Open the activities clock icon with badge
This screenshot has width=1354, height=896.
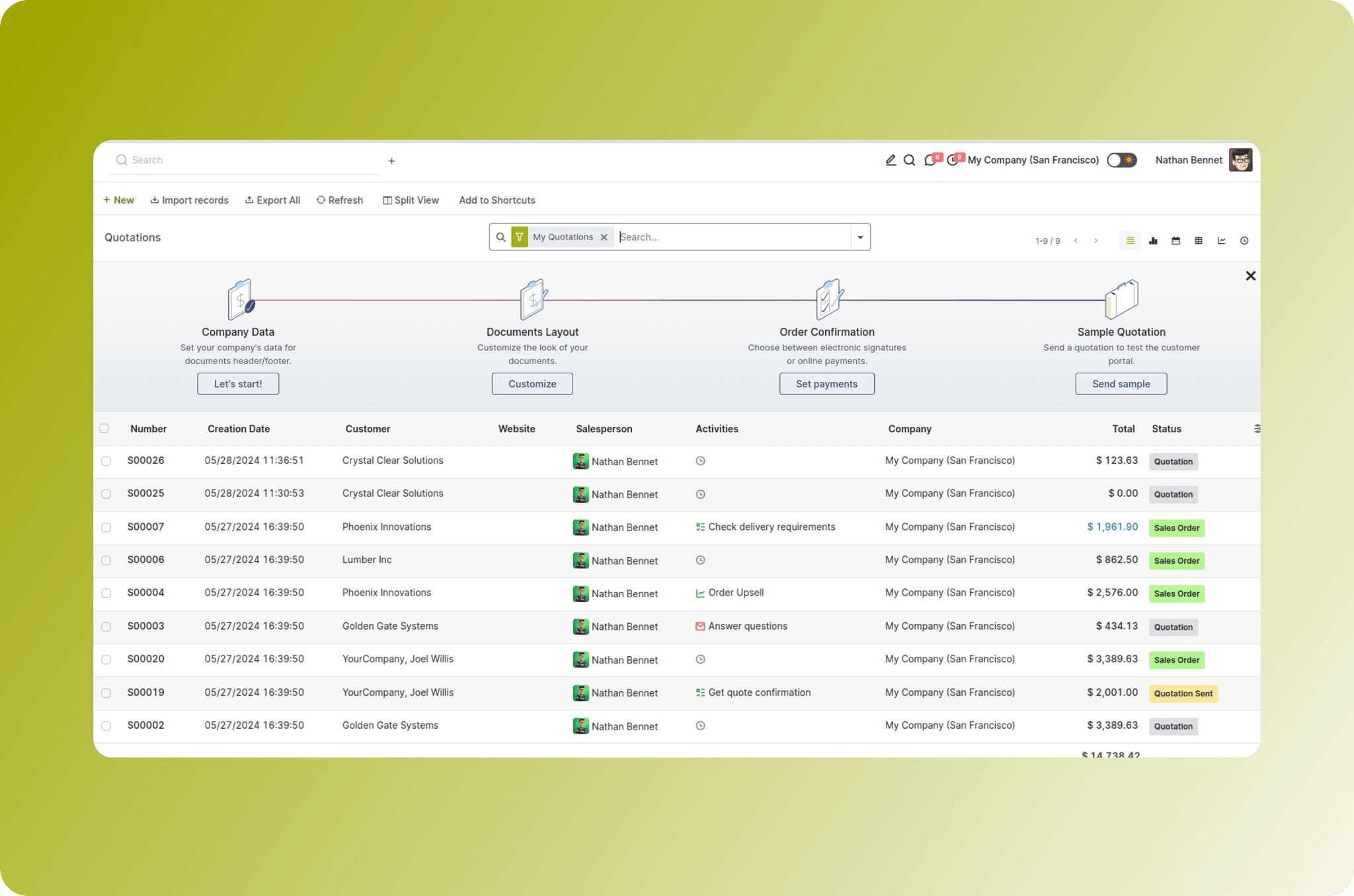(953, 160)
